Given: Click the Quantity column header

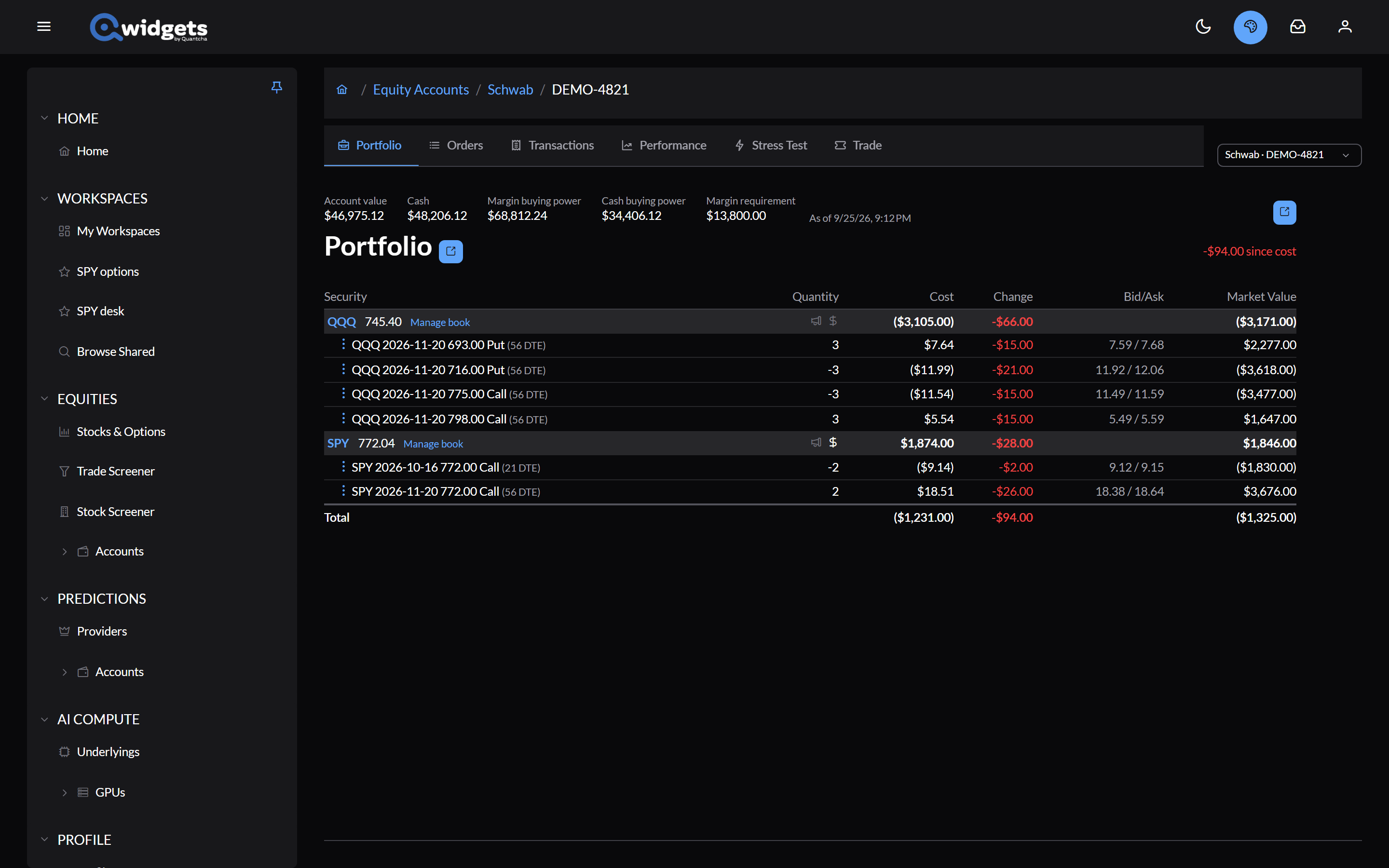Looking at the screenshot, I should (815, 297).
